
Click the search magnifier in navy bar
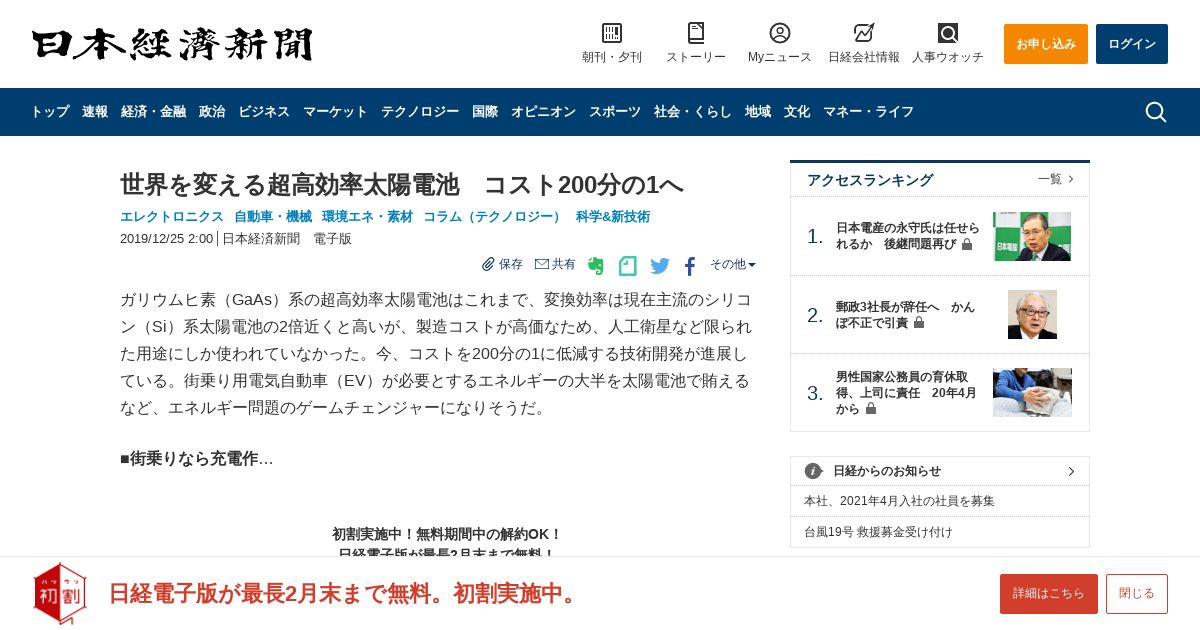pos(1155,112)
